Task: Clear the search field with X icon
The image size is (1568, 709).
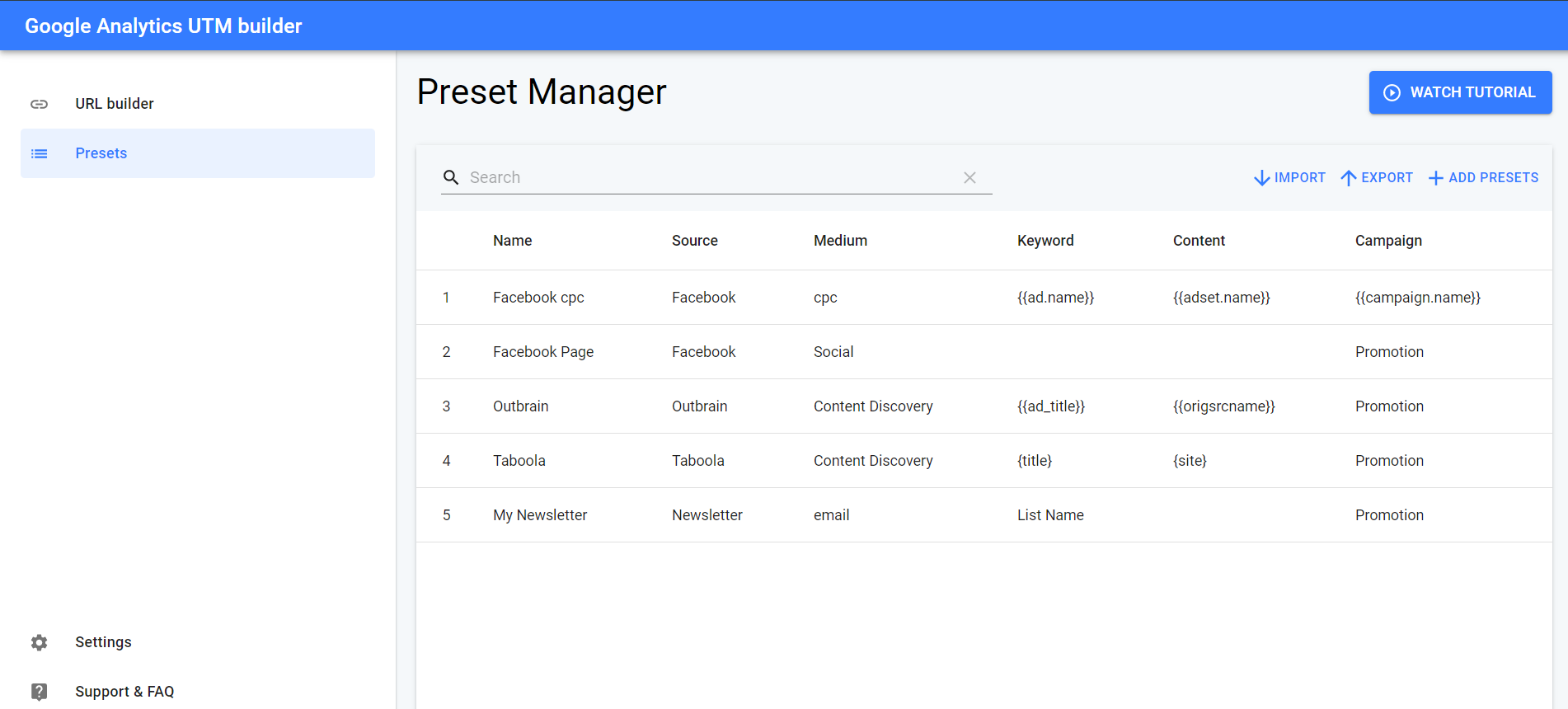Action: click(x=969, y=177)
